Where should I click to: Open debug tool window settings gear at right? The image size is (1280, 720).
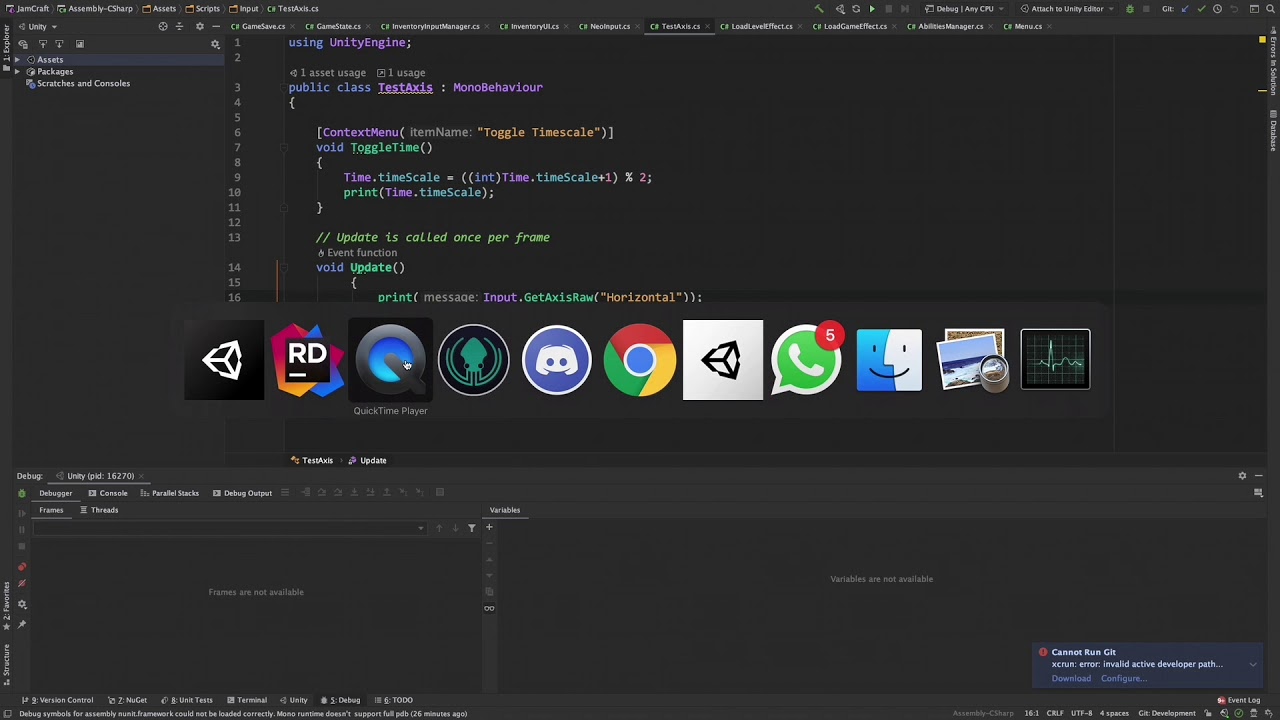click(1242, 476)
